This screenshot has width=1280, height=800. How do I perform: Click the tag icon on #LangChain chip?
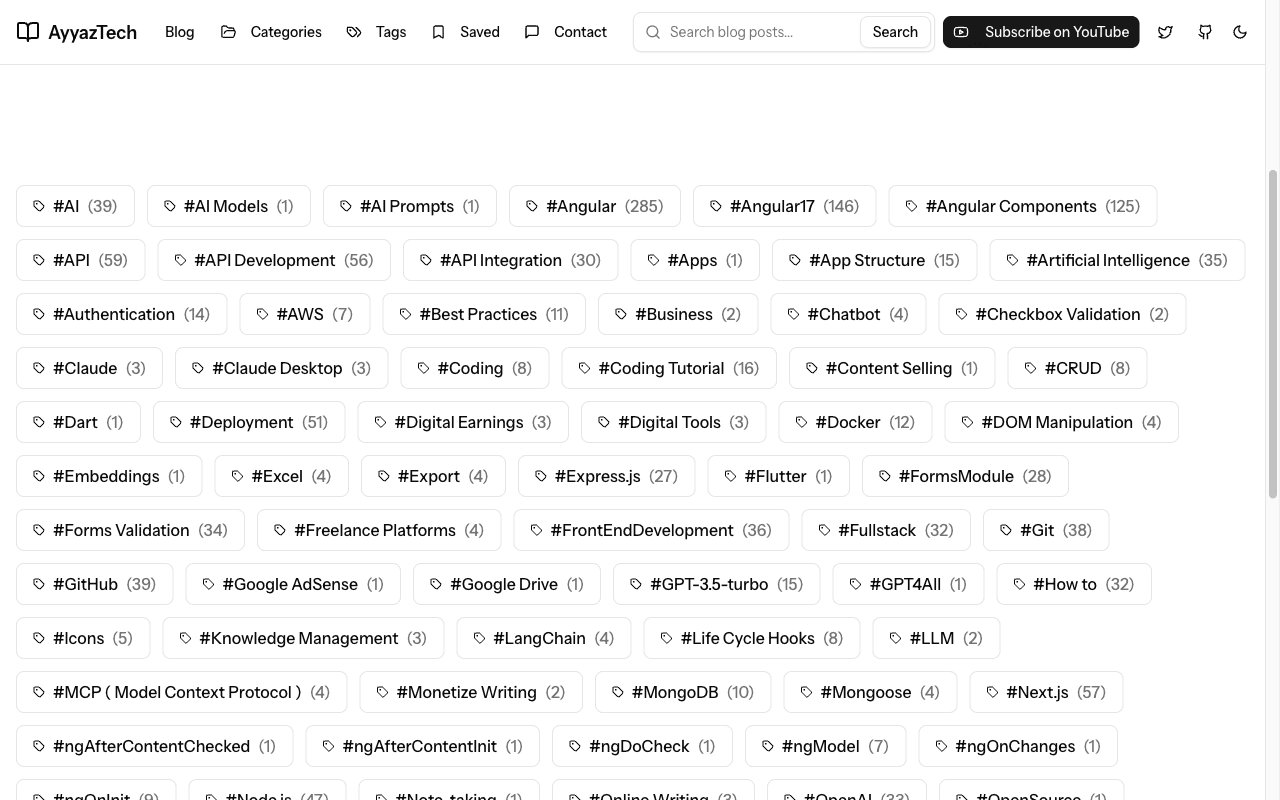point(479,638)
